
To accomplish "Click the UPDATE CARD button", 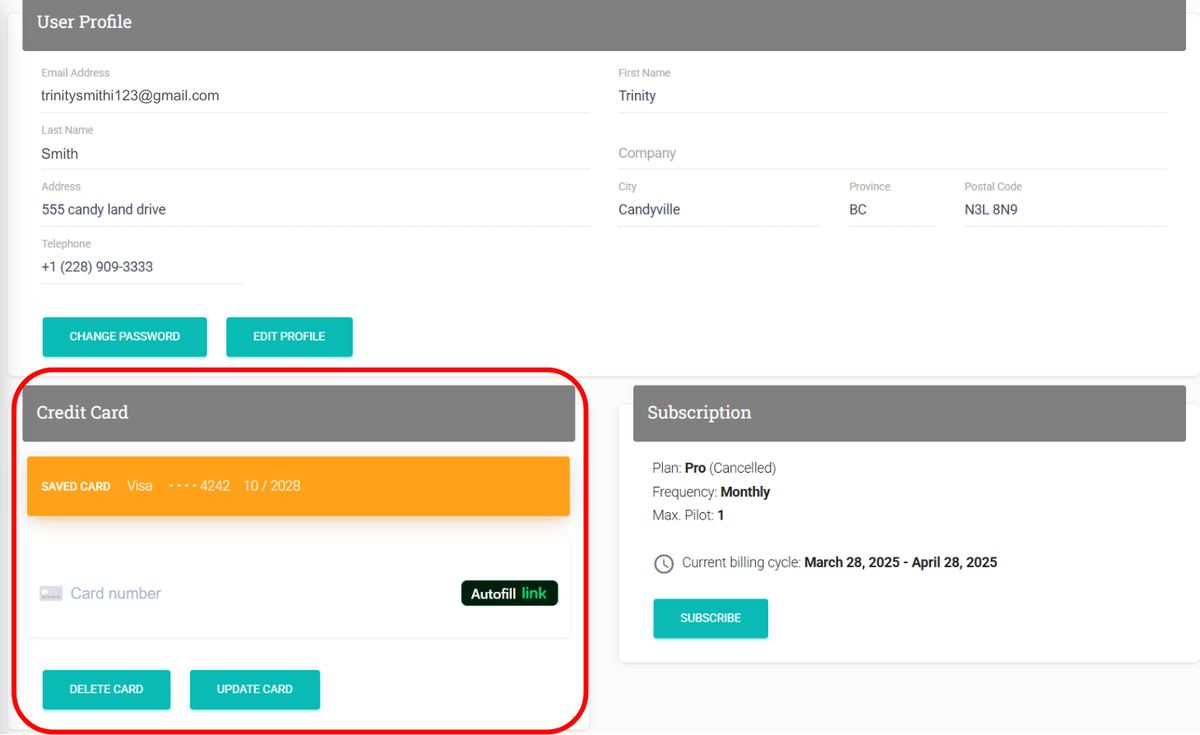I will pos(254,689).
